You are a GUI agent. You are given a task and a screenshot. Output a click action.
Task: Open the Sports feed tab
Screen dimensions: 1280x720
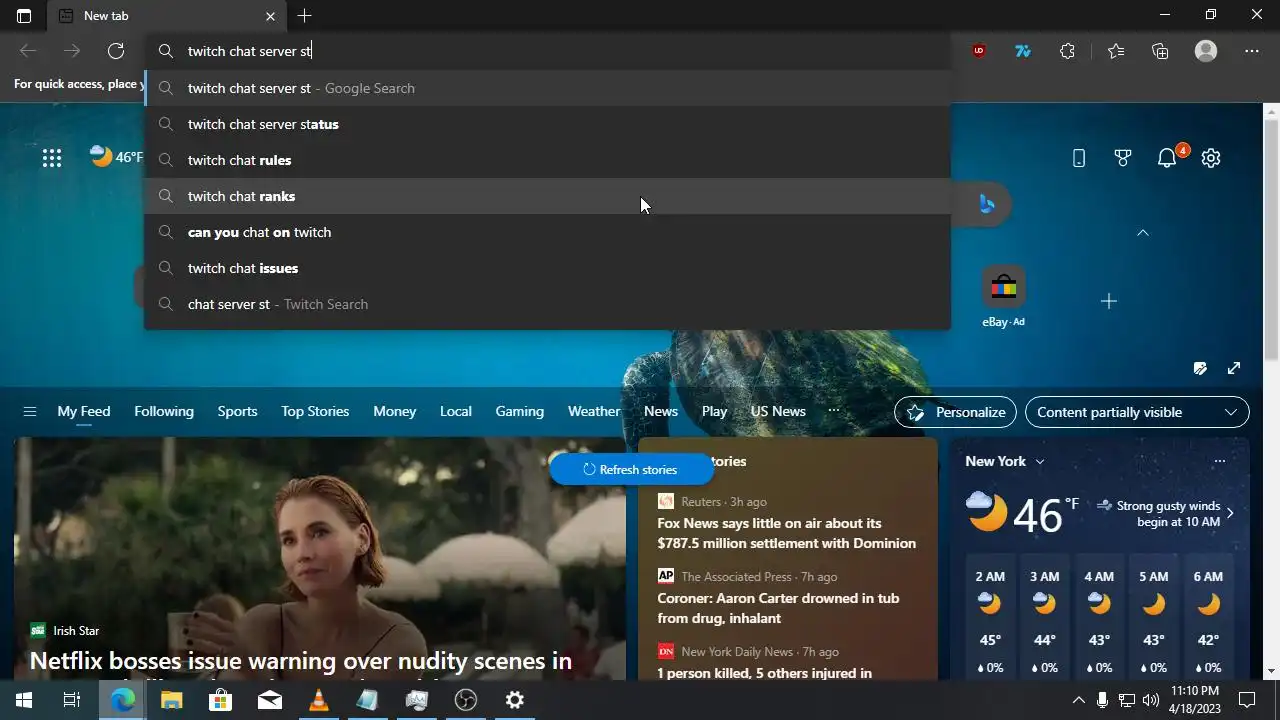click(x=237, y=411)
